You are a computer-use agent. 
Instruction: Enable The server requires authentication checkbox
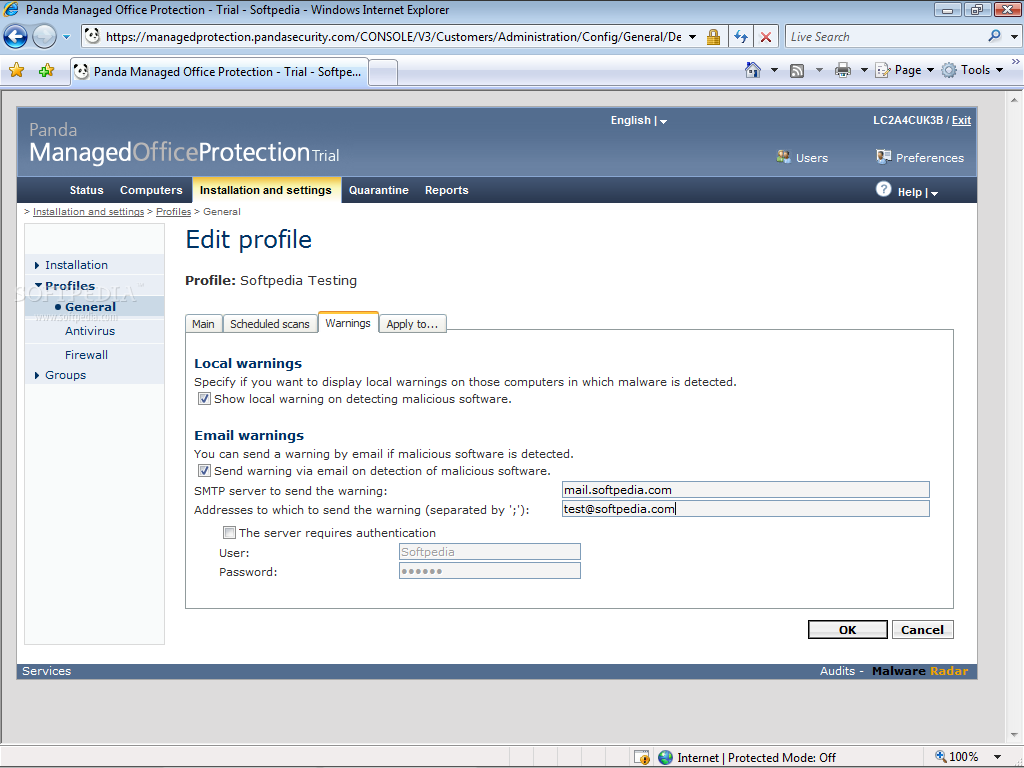(x=229, y=532)
